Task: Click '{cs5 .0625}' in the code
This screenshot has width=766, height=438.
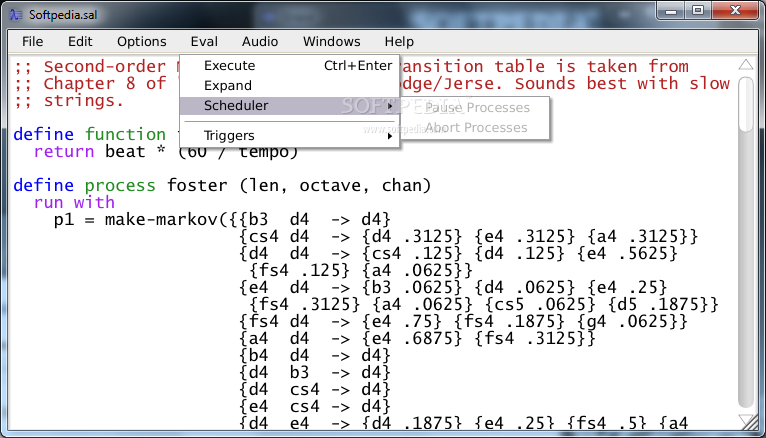Action: click(x=540, y=305)
